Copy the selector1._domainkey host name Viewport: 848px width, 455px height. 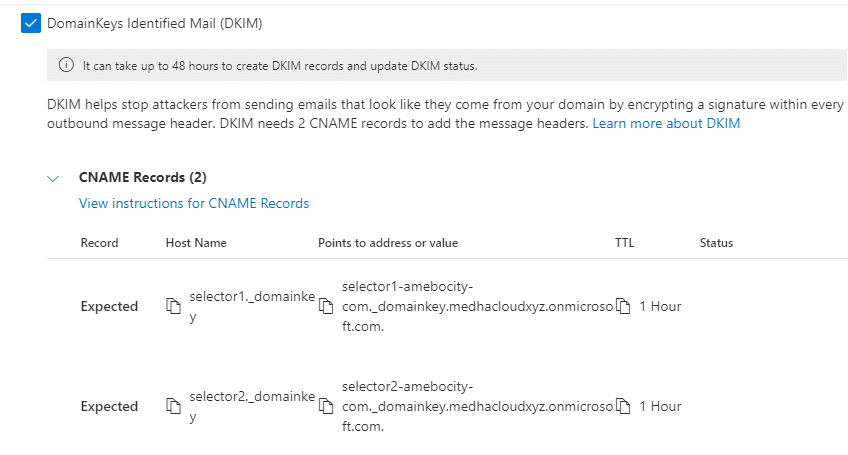173,306
